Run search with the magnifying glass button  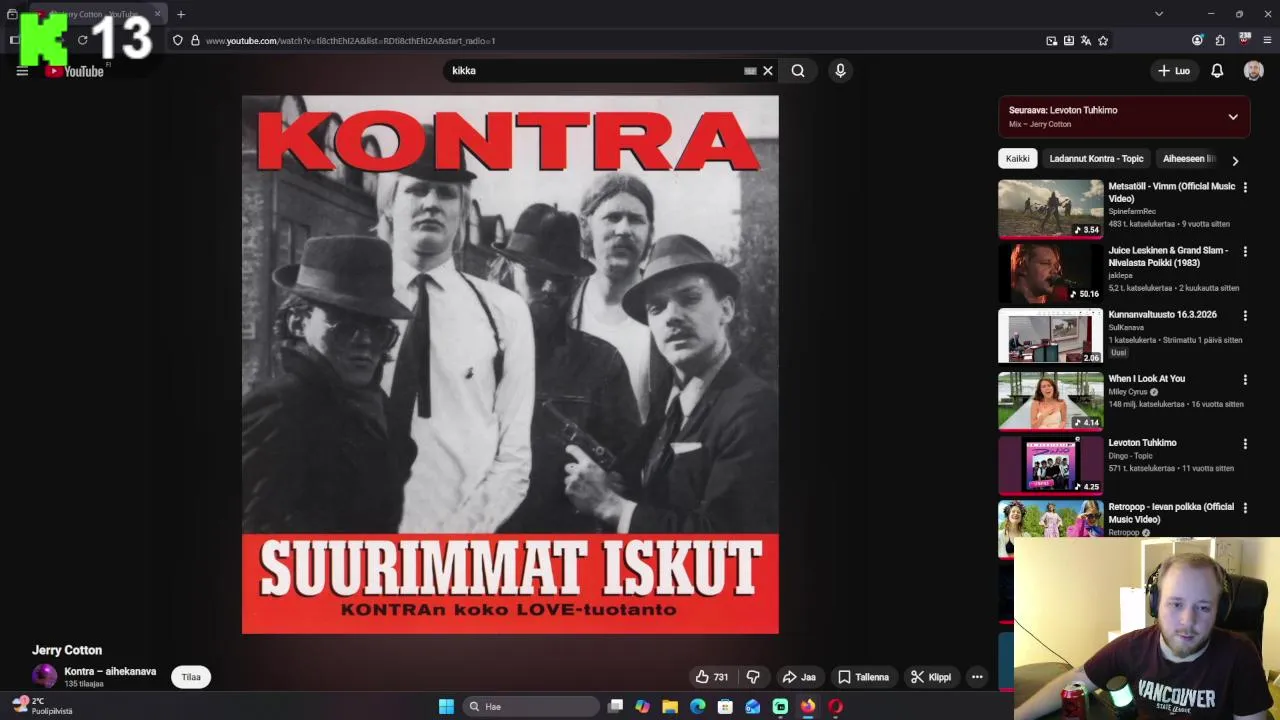pyautogui.click(x=798, y=71)
